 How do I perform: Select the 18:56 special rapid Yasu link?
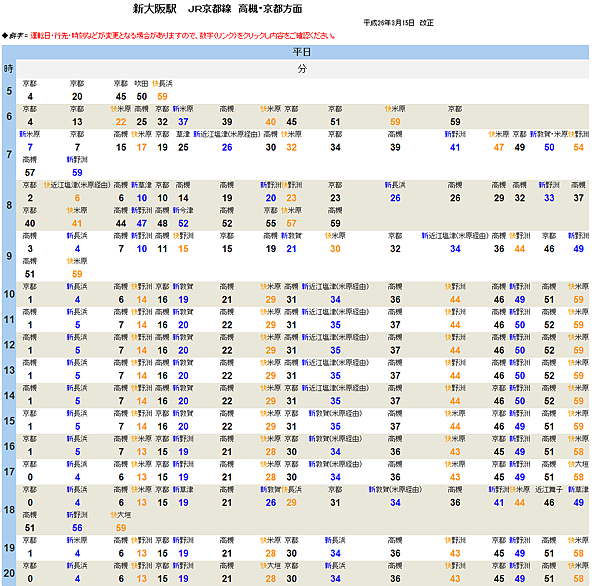click(77, 528)
